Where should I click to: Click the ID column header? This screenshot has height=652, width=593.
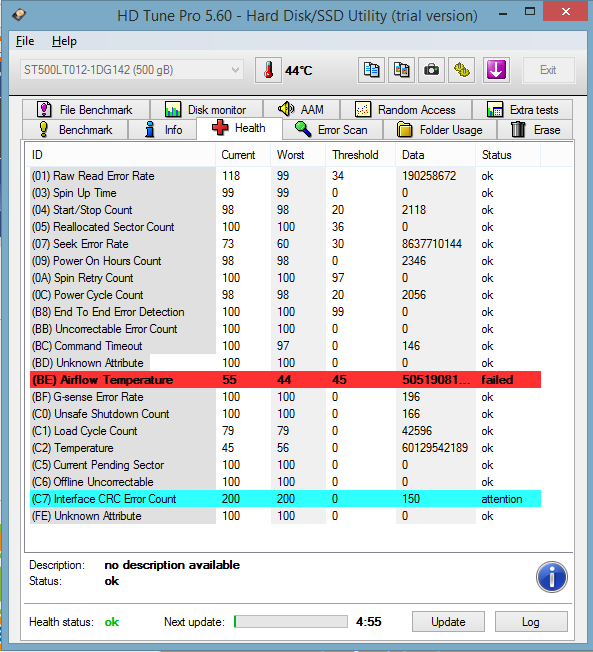click(x=121, y=155)
